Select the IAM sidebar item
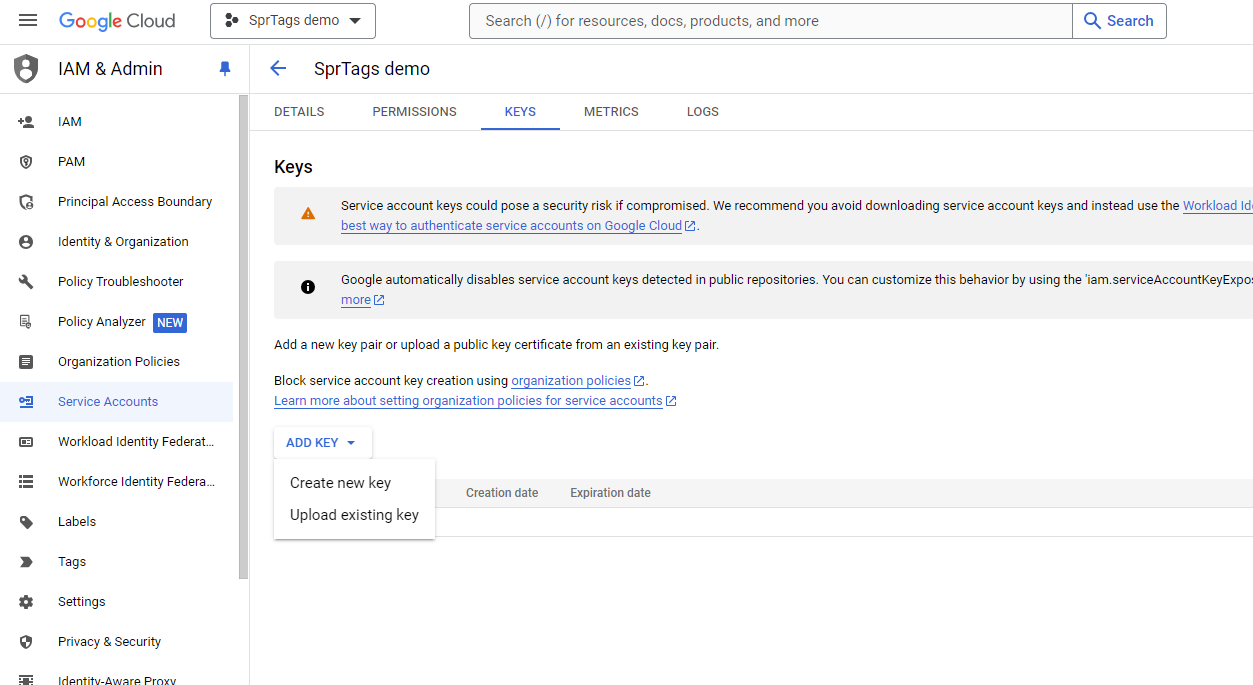 click(69, 121)
